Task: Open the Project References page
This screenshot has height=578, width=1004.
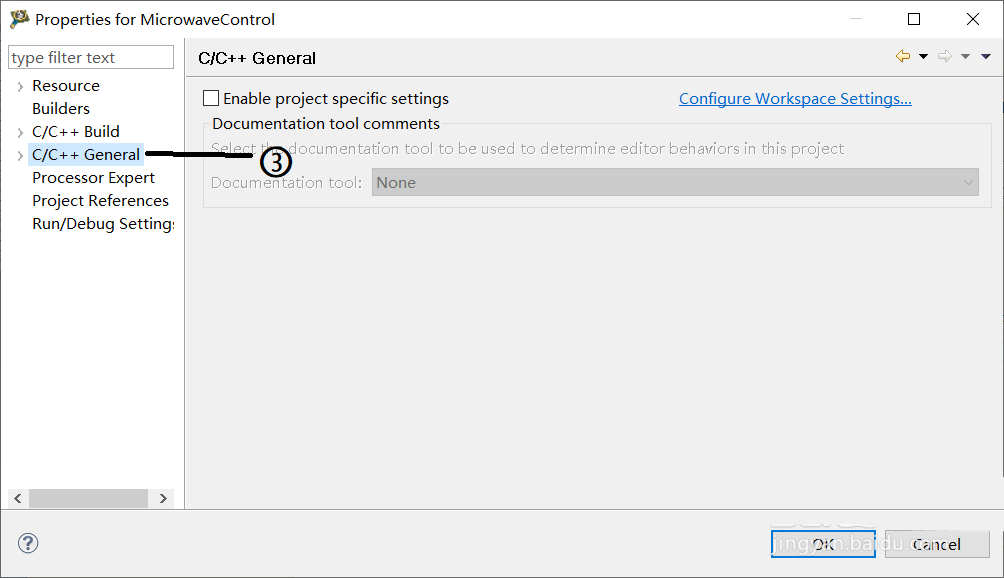Action: (100, 200)
